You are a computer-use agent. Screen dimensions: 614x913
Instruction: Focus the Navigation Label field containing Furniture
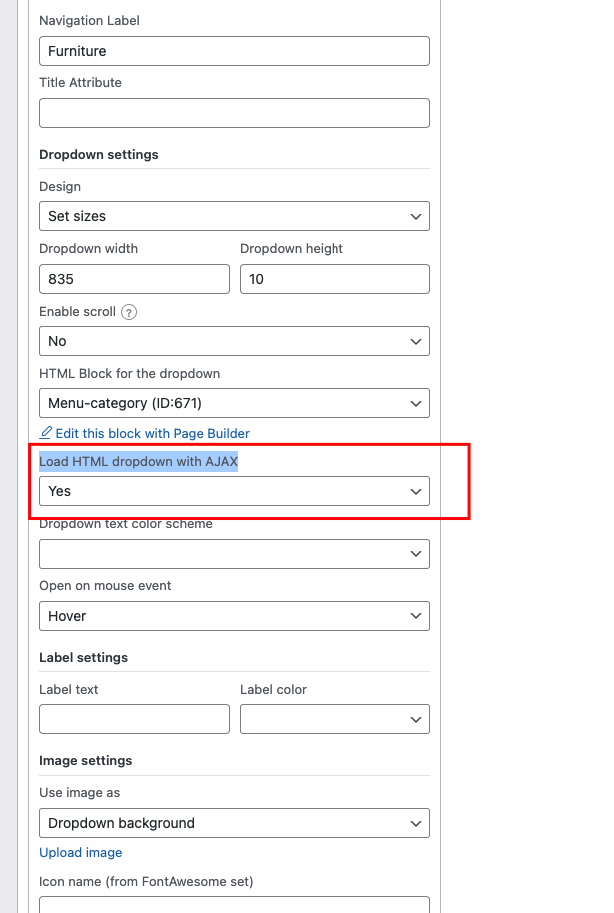234,51
